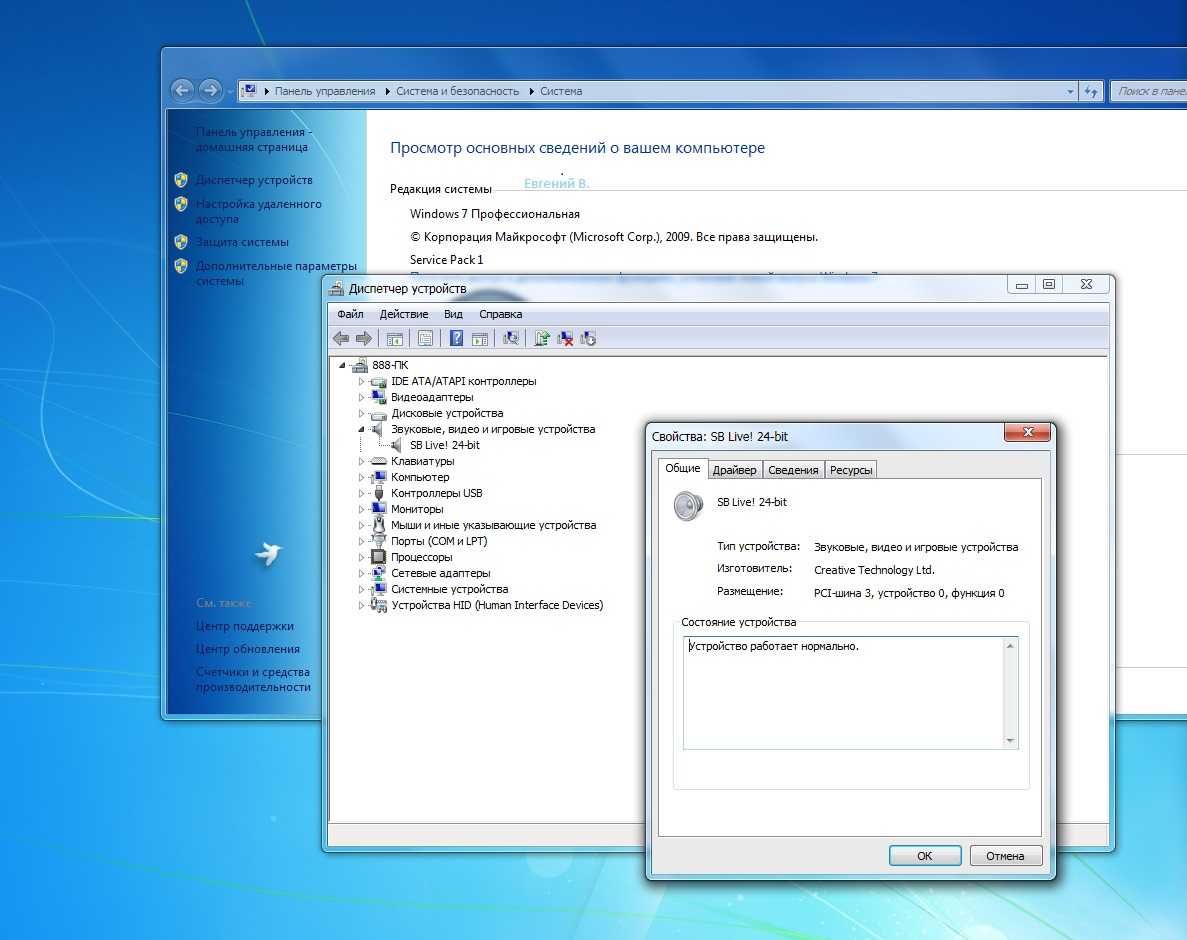
Task: Click the address bar Control Panel icon
Action: pyautogui.click(x=249, y=91)
